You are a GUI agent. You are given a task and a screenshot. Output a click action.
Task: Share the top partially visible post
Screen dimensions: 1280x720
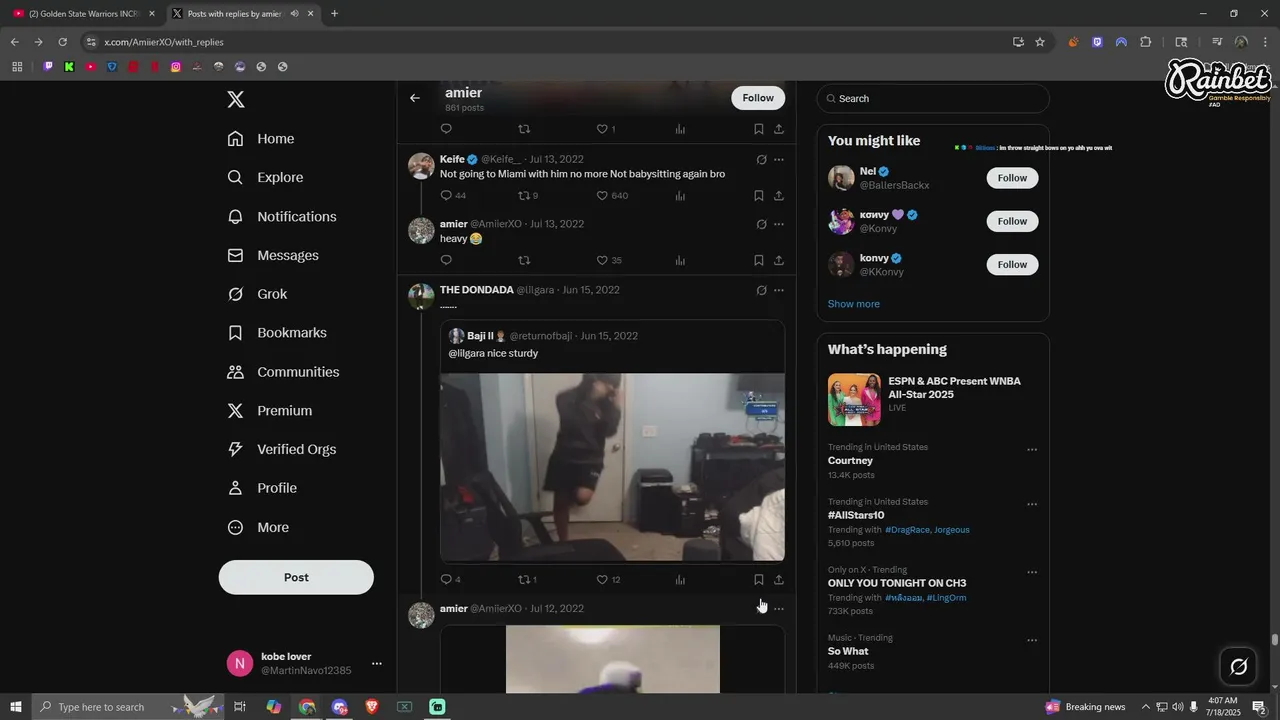(x=779, y=129)
